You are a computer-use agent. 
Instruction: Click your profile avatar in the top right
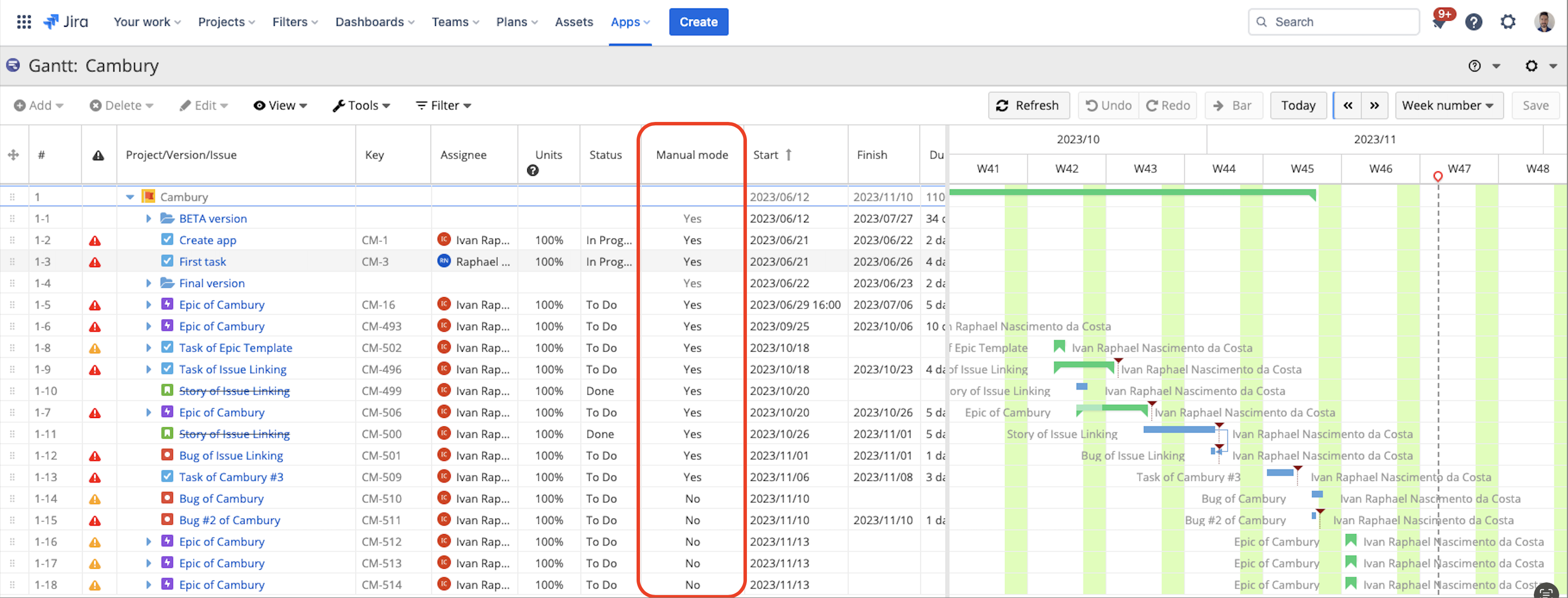[1543, 21]
